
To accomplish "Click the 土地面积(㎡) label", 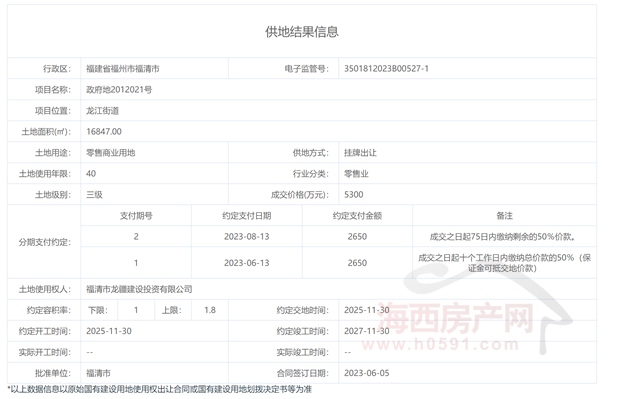I will (x=46, y=132).
